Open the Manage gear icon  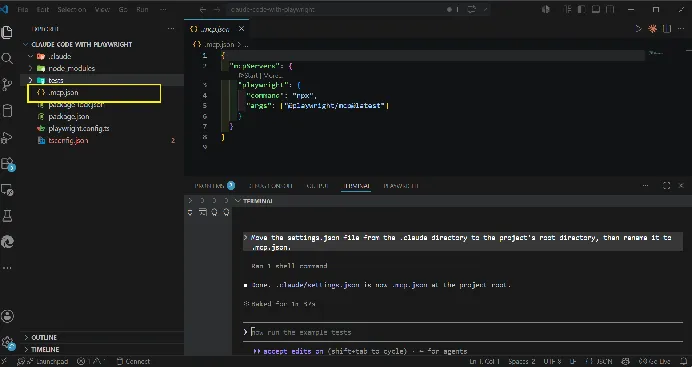[x=8, y=343]
